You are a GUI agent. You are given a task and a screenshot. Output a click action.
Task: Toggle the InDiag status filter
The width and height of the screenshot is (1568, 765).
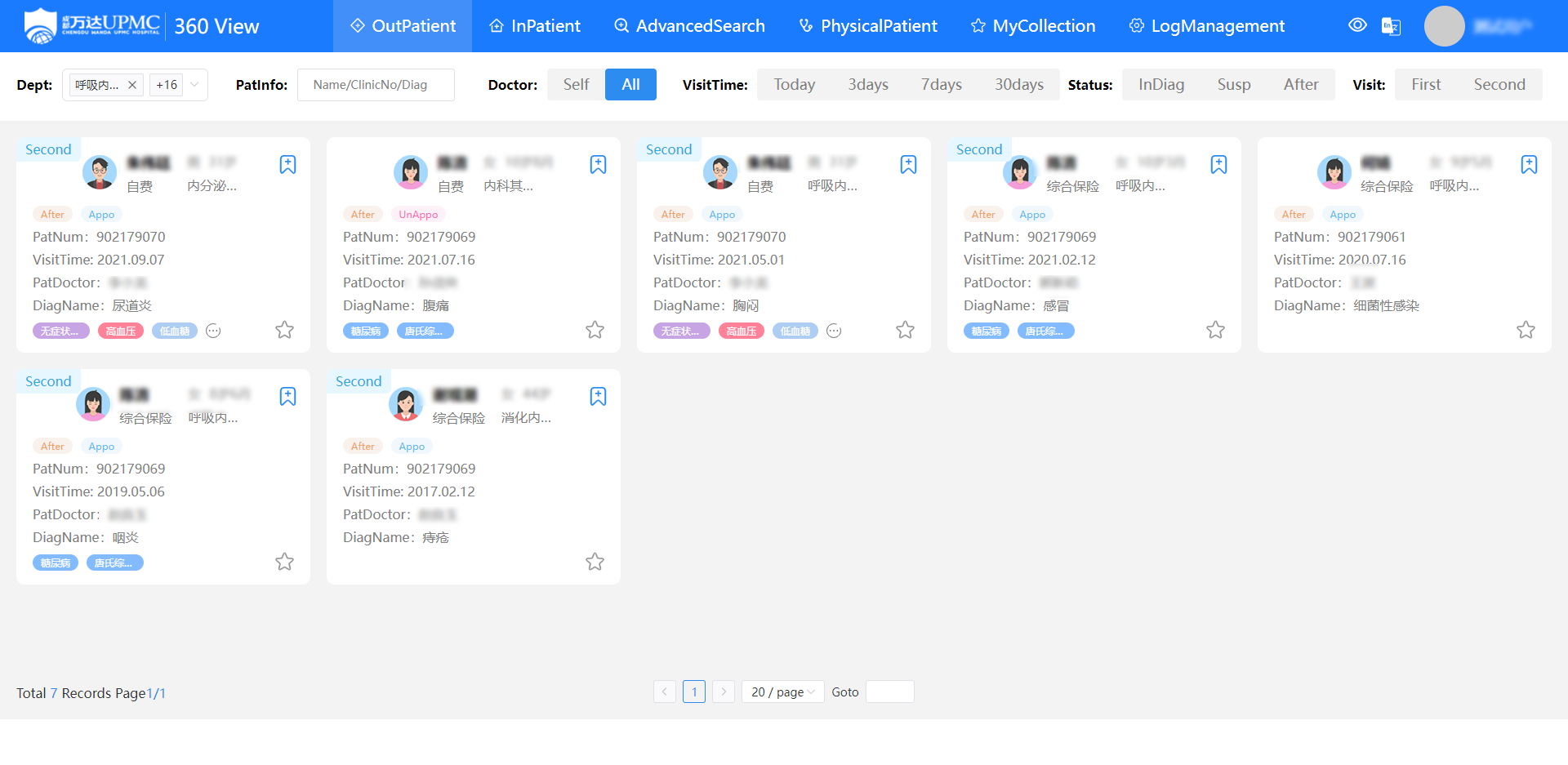coord(1160,85)
